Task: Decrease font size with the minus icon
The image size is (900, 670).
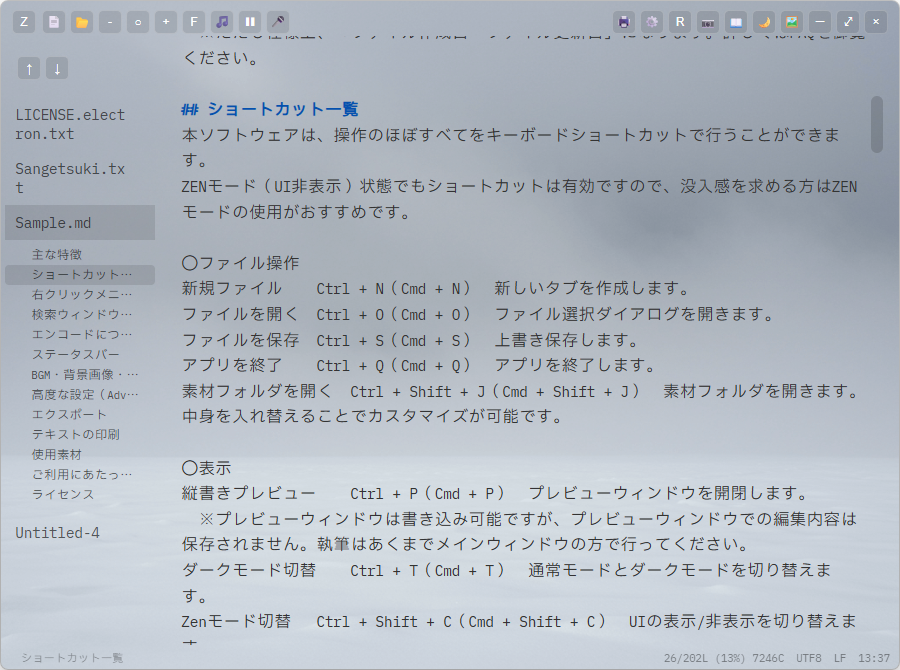Action: (110, 21)
